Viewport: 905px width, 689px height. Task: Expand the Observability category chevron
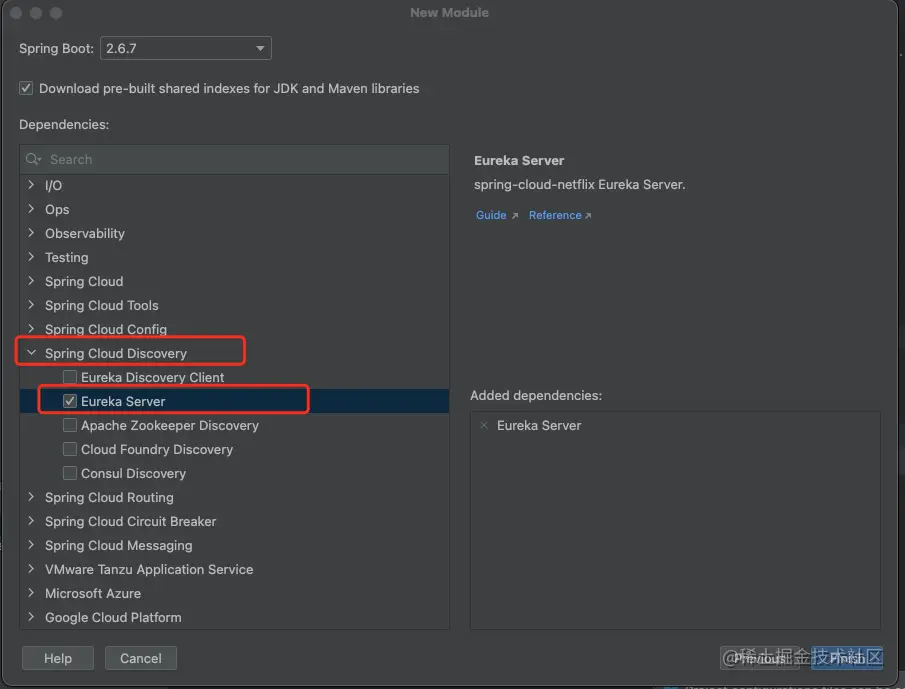click(x=31, y=233)
